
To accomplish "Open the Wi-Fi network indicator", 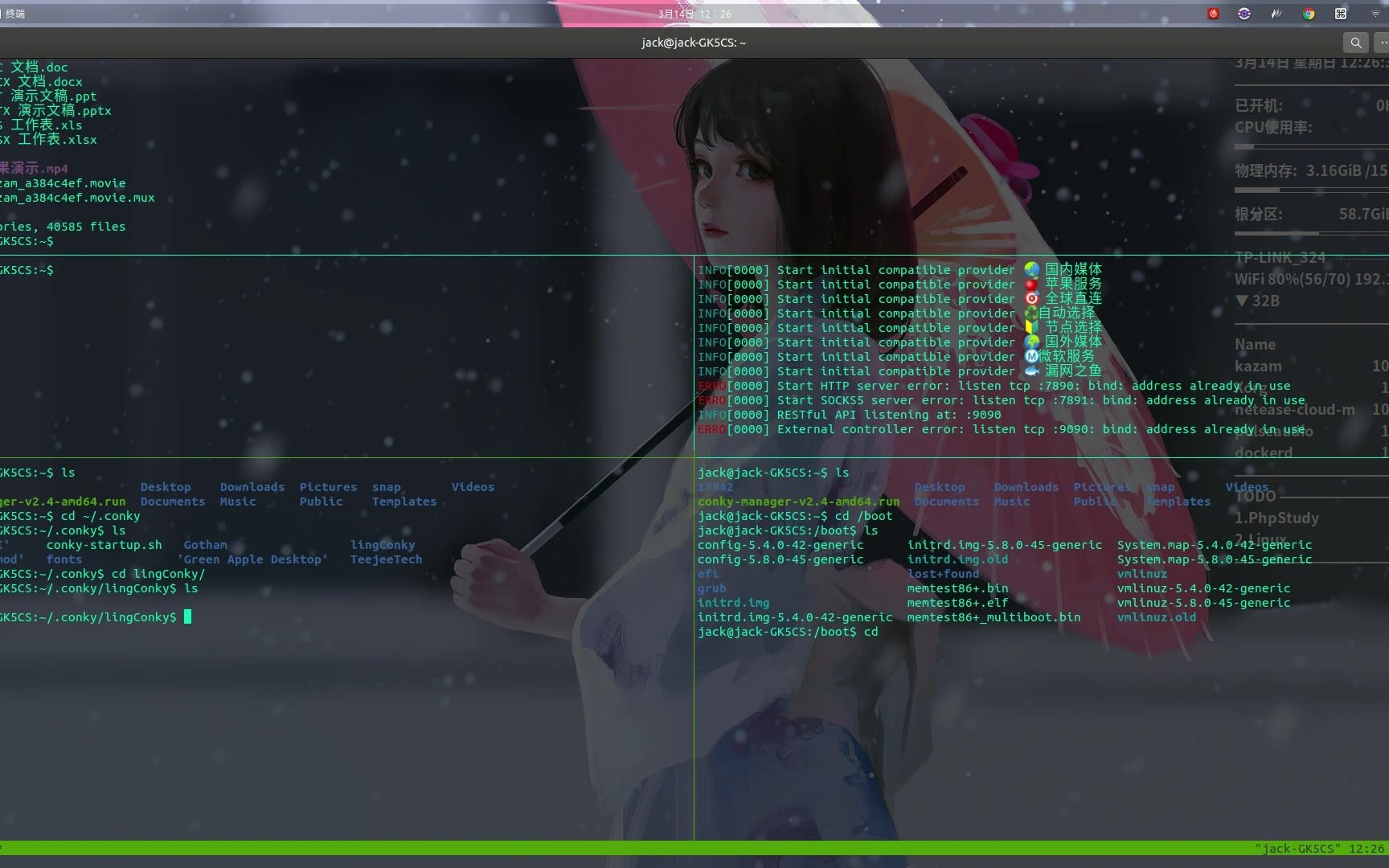I will [1375, 14].
